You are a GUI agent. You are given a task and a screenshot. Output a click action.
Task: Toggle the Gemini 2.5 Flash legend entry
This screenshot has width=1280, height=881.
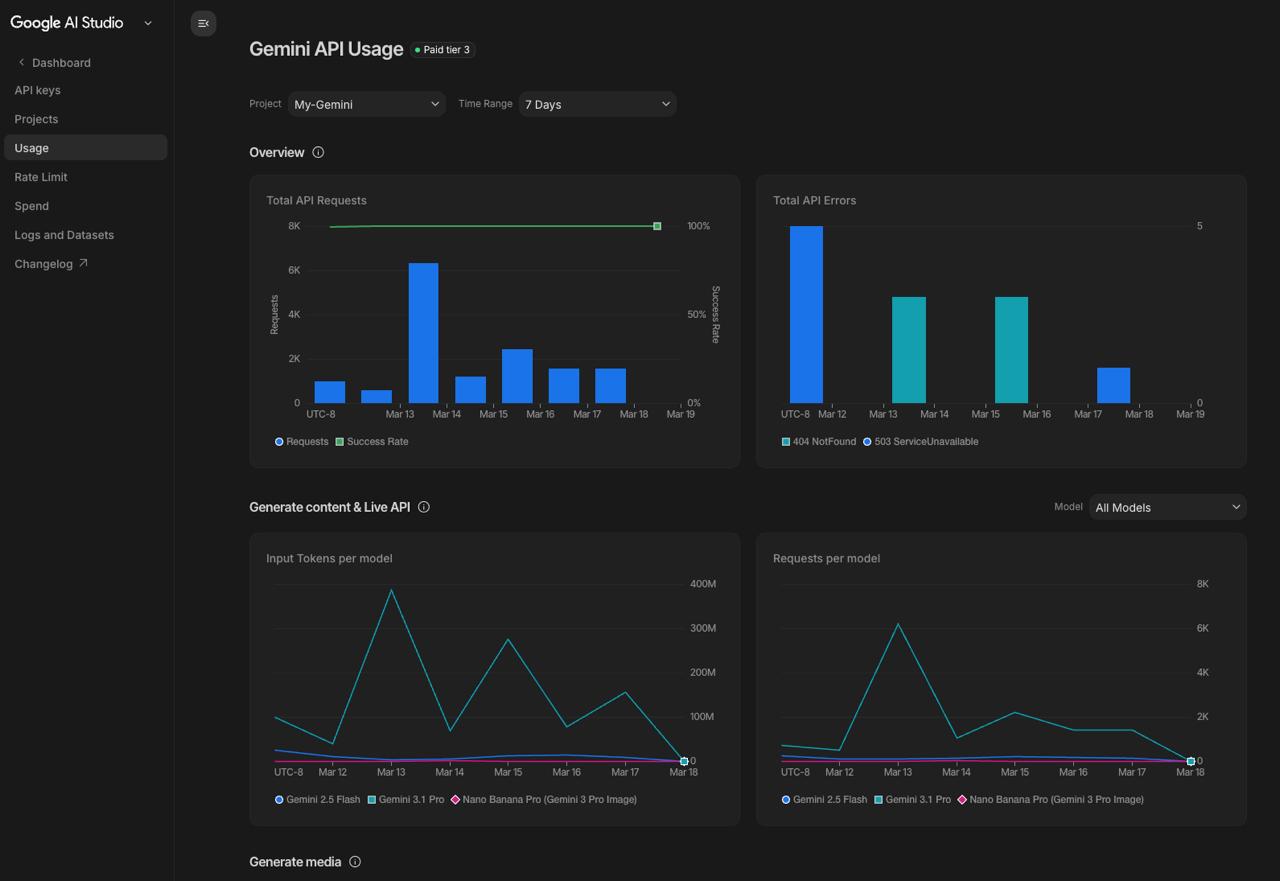[x=317, y=799]
